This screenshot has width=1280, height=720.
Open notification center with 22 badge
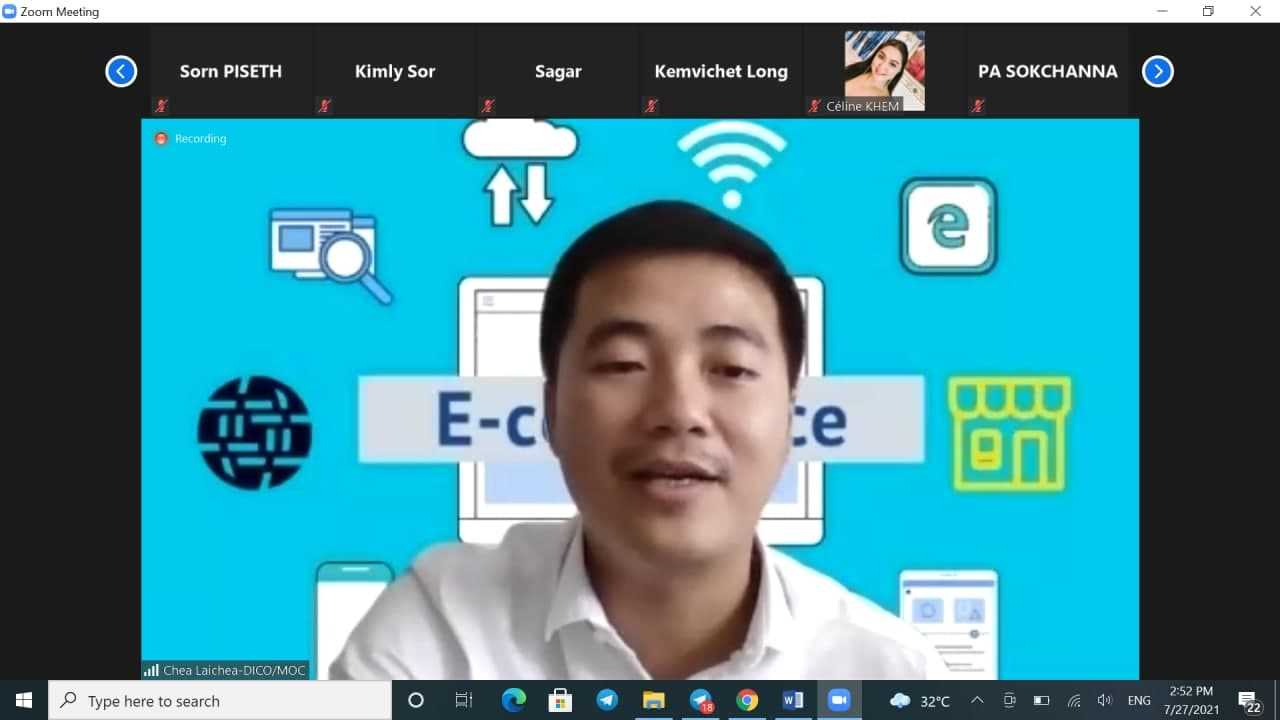[x=1249, y=701]
